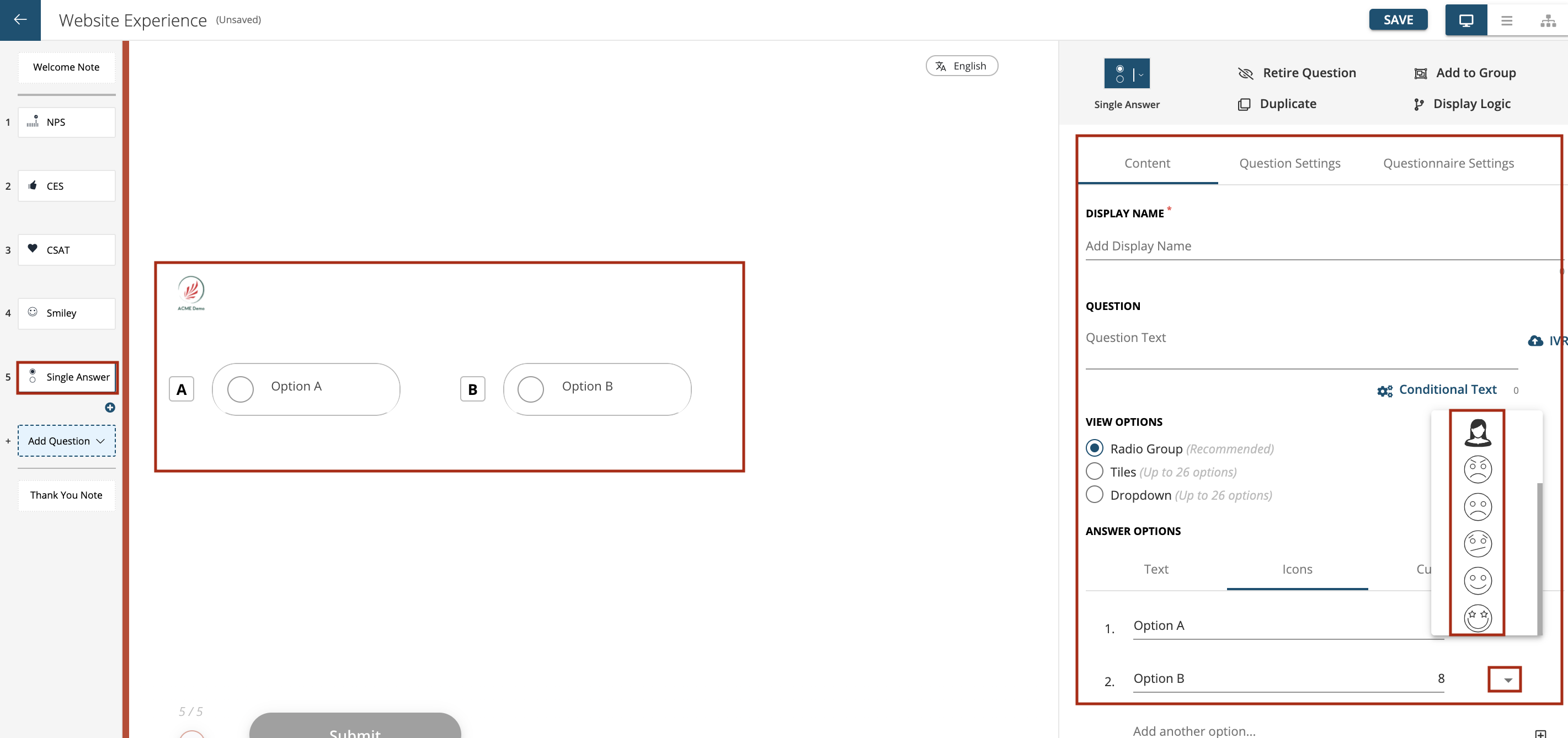The image size is (1568, 738).
Task: Click the letter A option key
Action: tap(182, 389)
